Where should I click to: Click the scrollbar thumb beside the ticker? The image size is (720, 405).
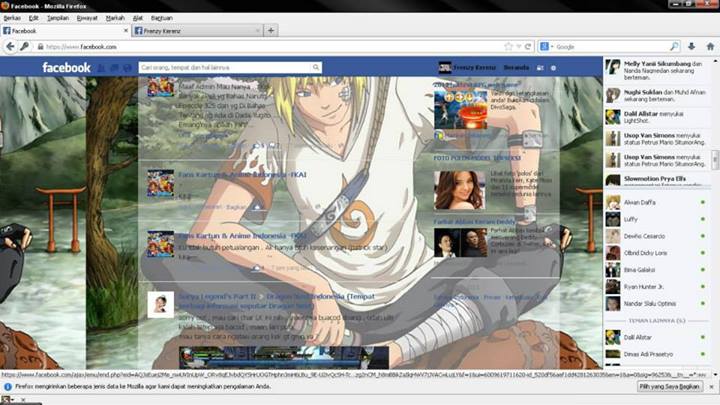715,159
